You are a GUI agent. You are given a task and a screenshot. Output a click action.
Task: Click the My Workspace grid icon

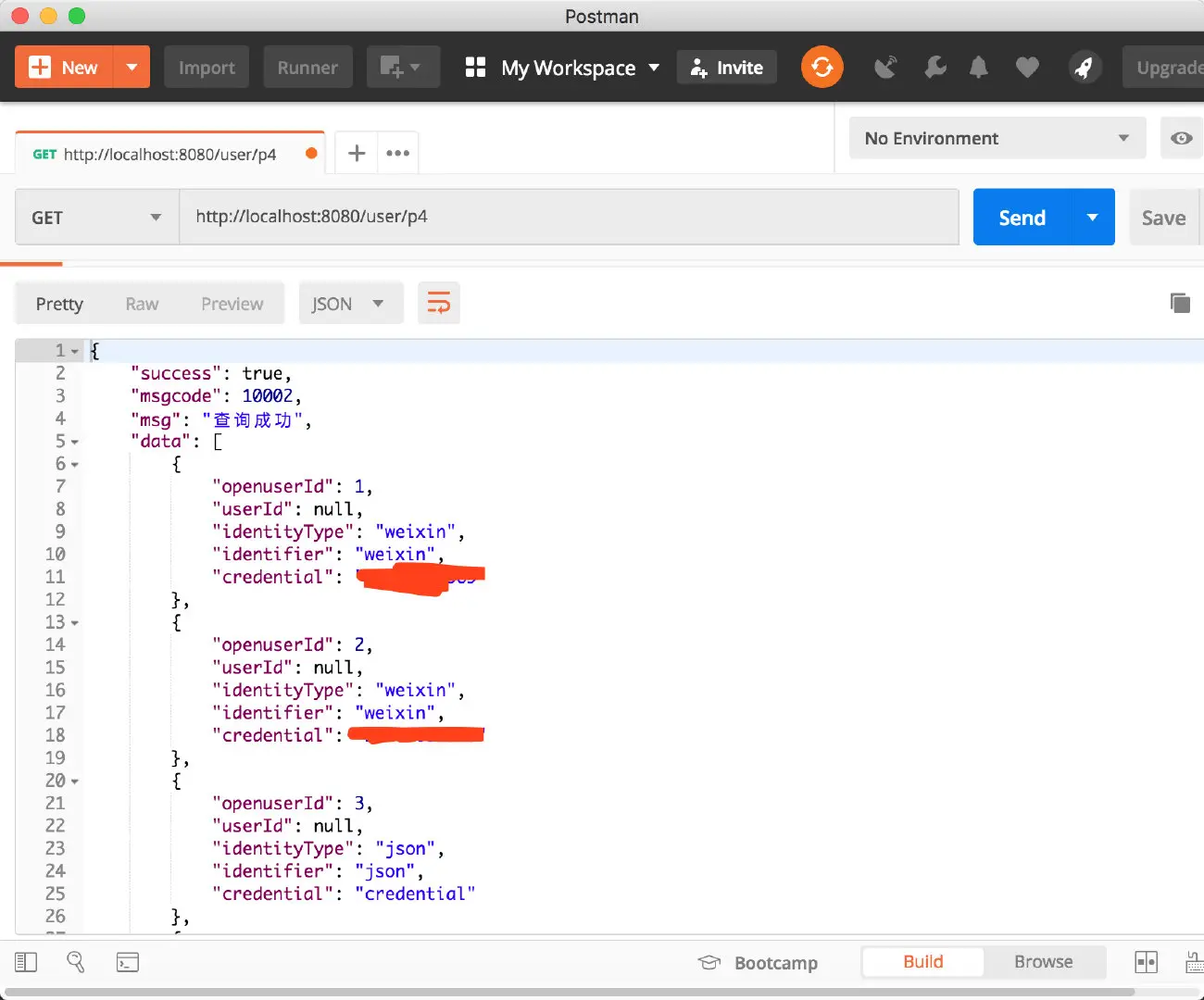coord(475,67)
